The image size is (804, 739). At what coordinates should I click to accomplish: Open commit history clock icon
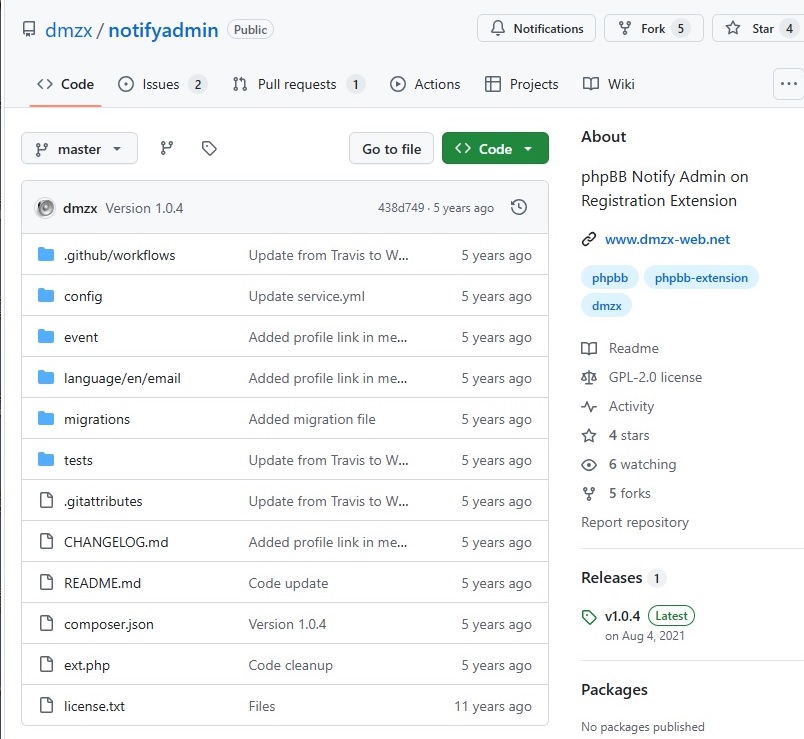pyautogui.click(x=518, y=208)
